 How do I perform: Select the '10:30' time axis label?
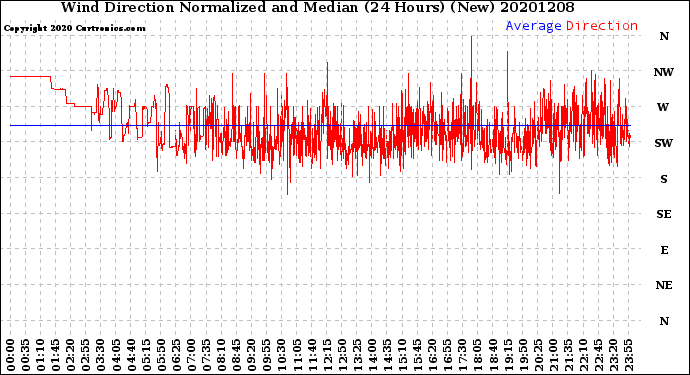pos(282,355)
